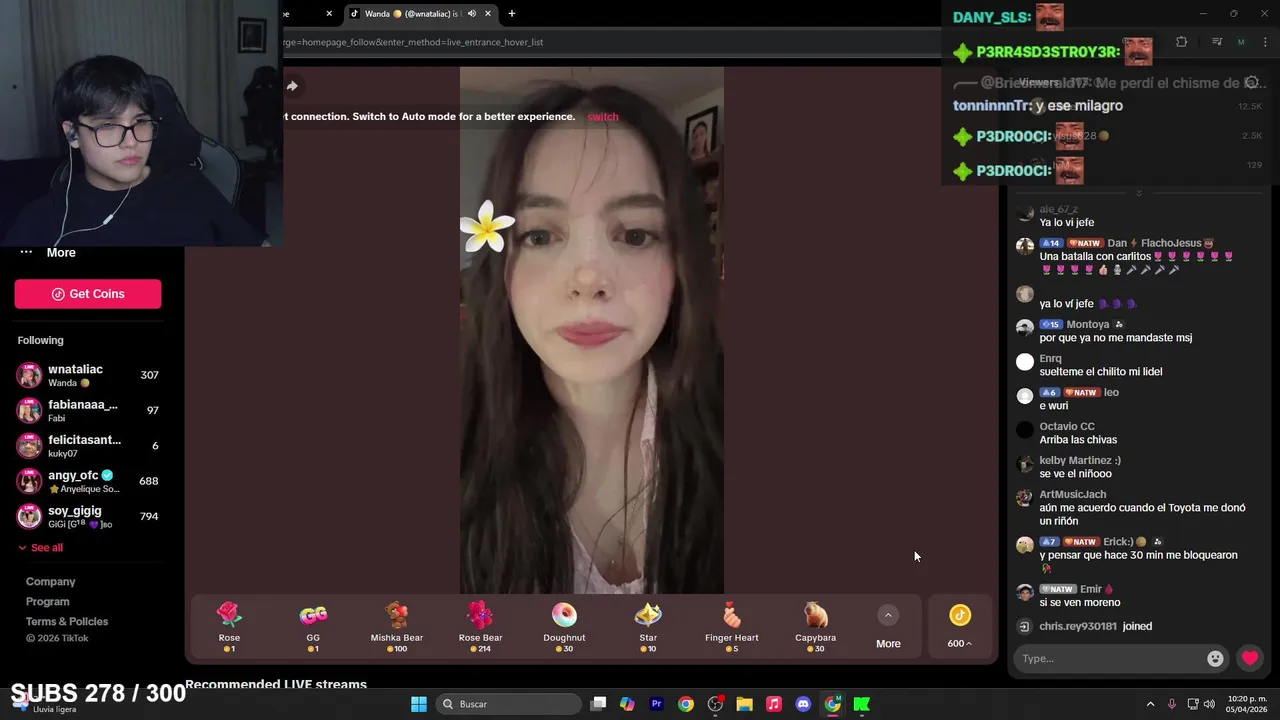Click the switch link for Auto mode
The width and height of the screenshot is (1280, 720).
click(603, 117)
